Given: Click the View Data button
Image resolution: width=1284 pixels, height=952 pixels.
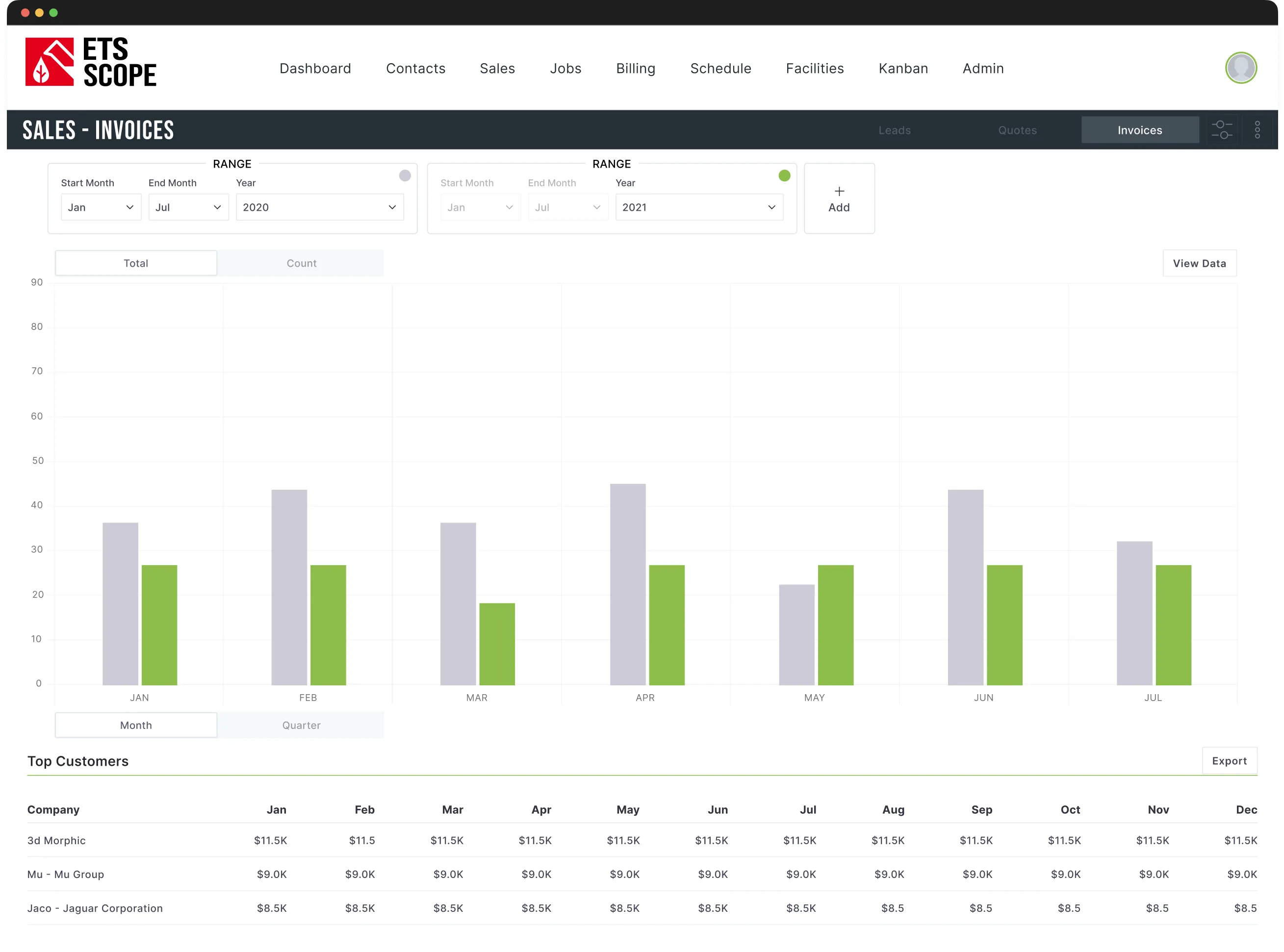Looking at the screenshot, I should (1199, 263).
